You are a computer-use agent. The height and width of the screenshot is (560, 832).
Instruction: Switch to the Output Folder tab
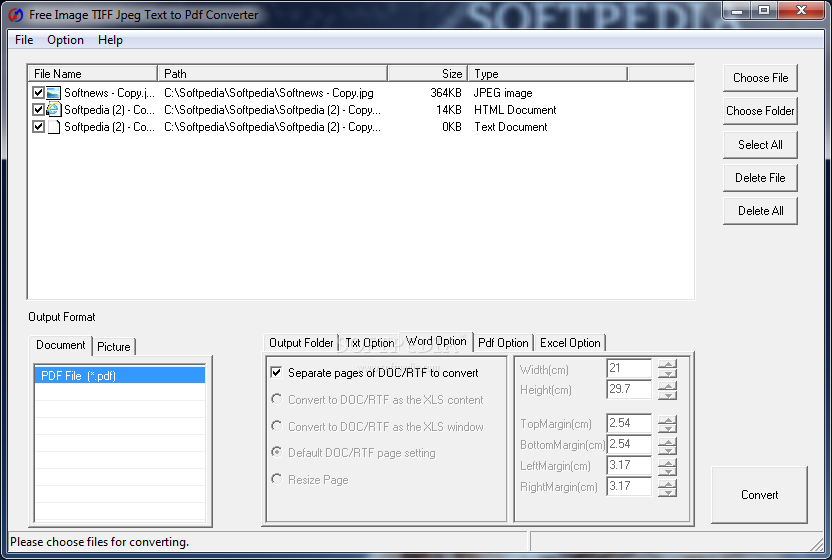(301, 343)
